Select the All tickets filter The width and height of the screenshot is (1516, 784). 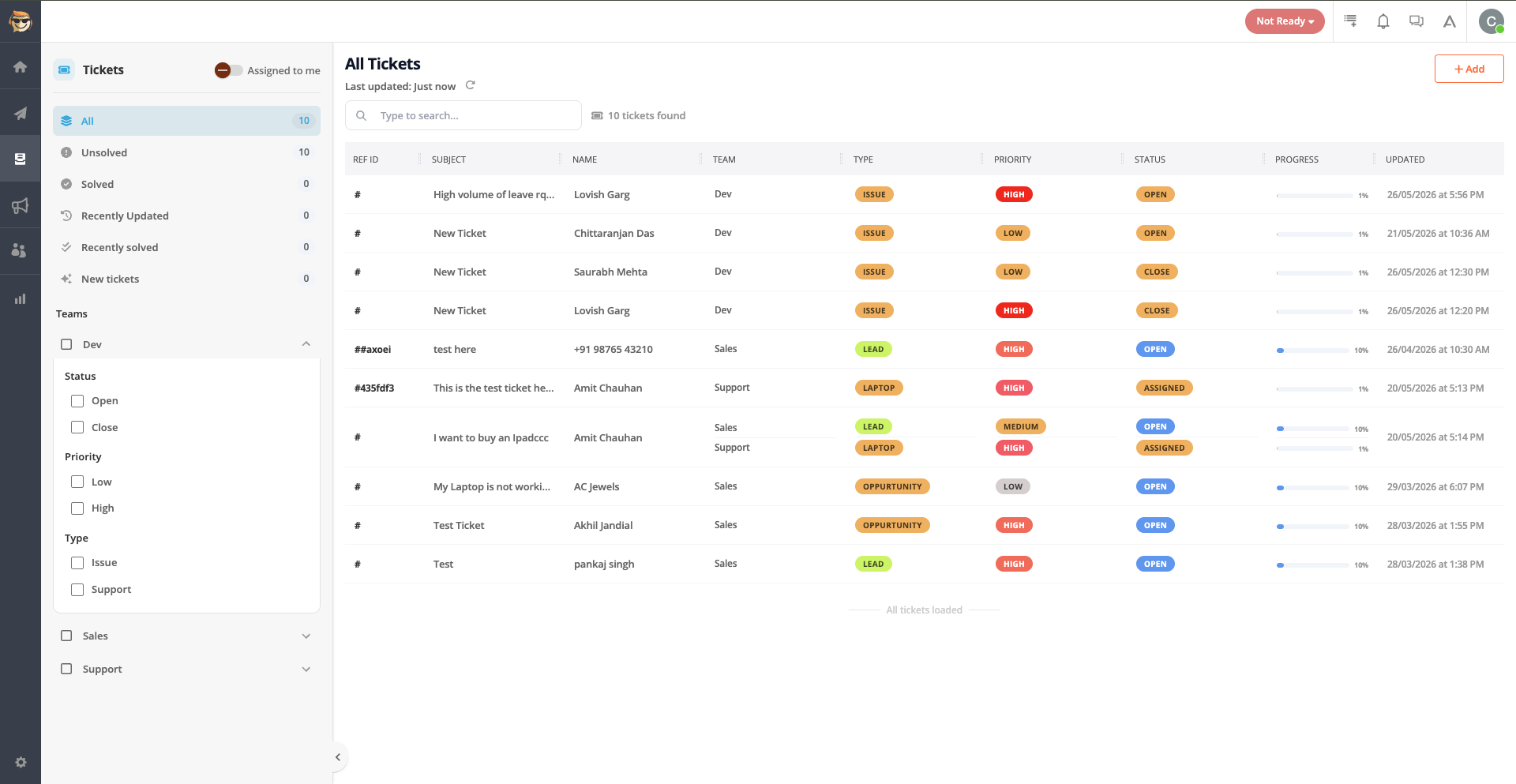pos(186,121)
